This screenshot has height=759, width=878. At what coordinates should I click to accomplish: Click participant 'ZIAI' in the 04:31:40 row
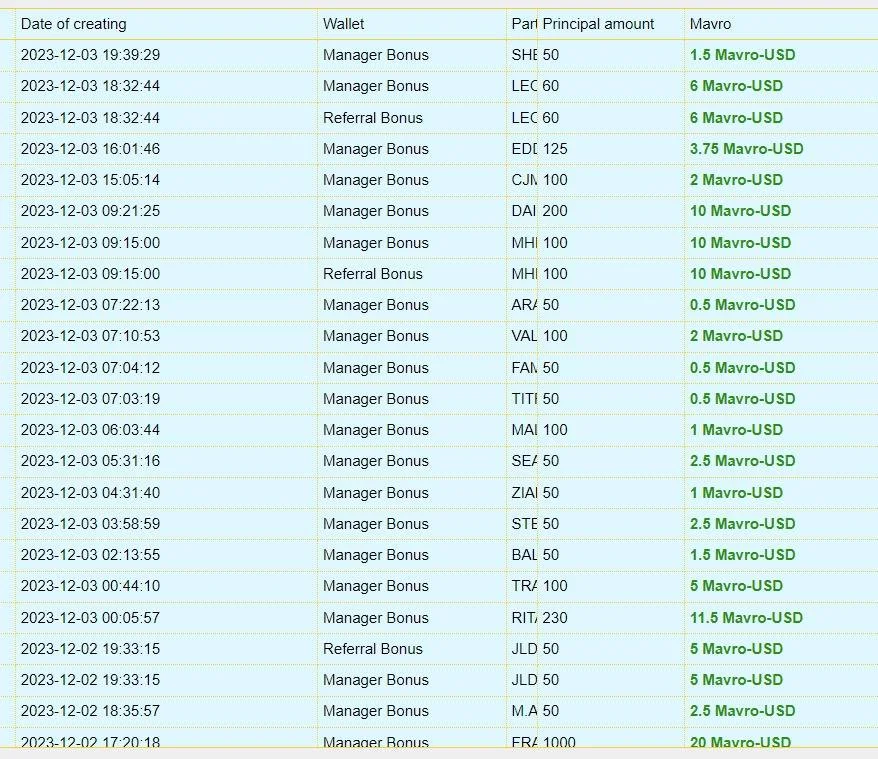[524, 492]
